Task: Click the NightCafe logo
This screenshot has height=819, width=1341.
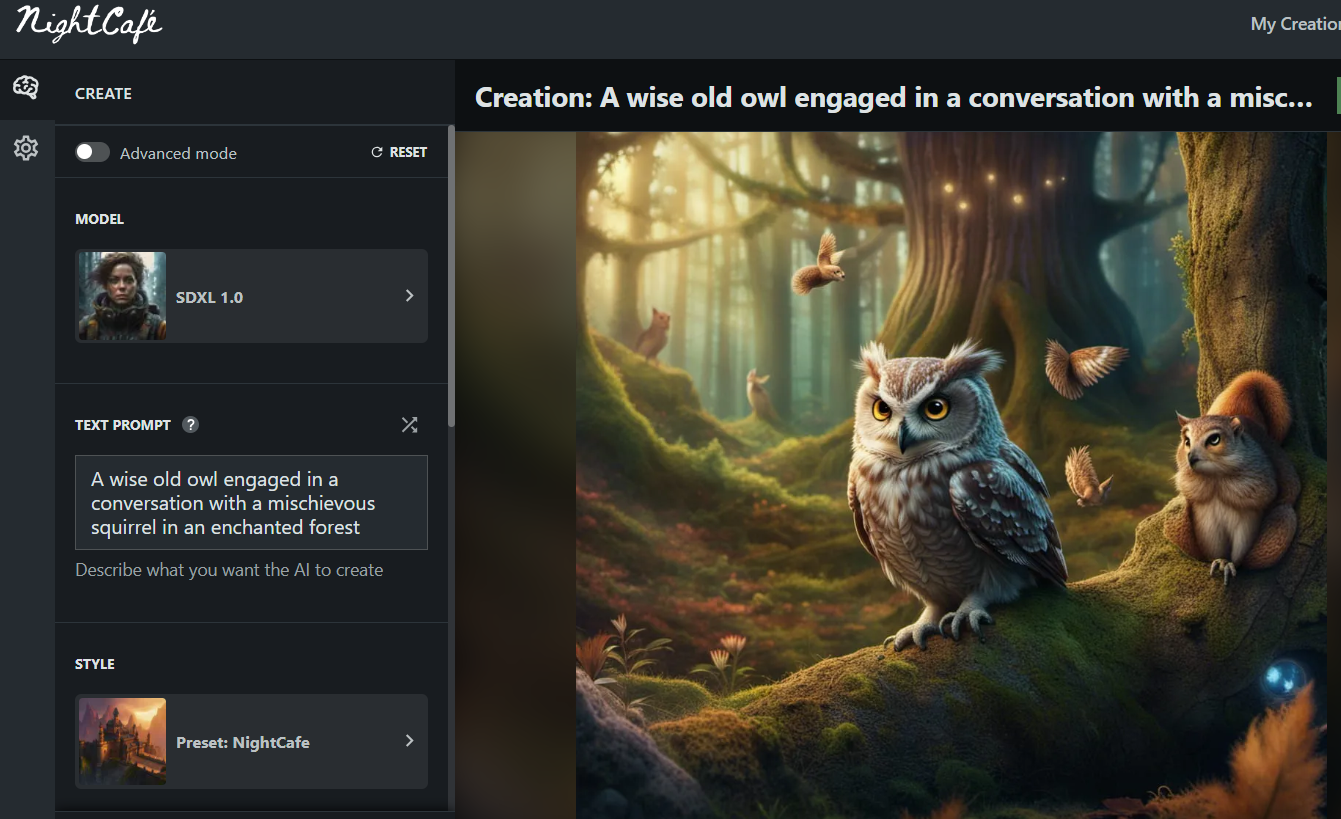Action: (x=88, y=24)
